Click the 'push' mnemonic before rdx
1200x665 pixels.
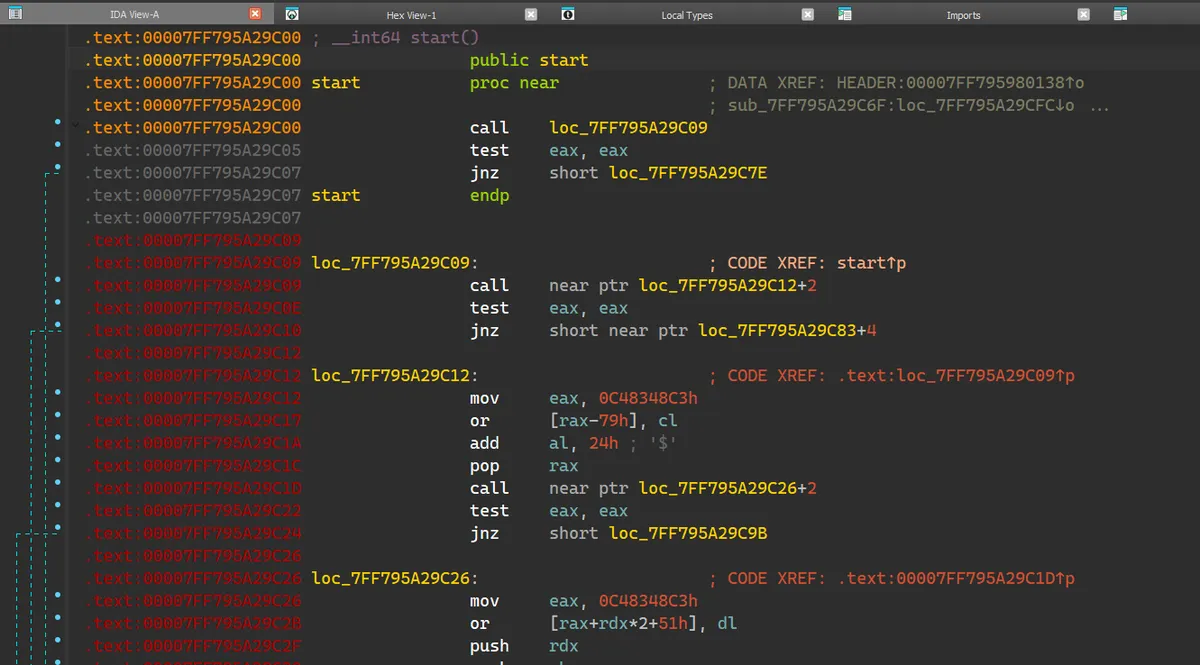[x=490, y=646]
